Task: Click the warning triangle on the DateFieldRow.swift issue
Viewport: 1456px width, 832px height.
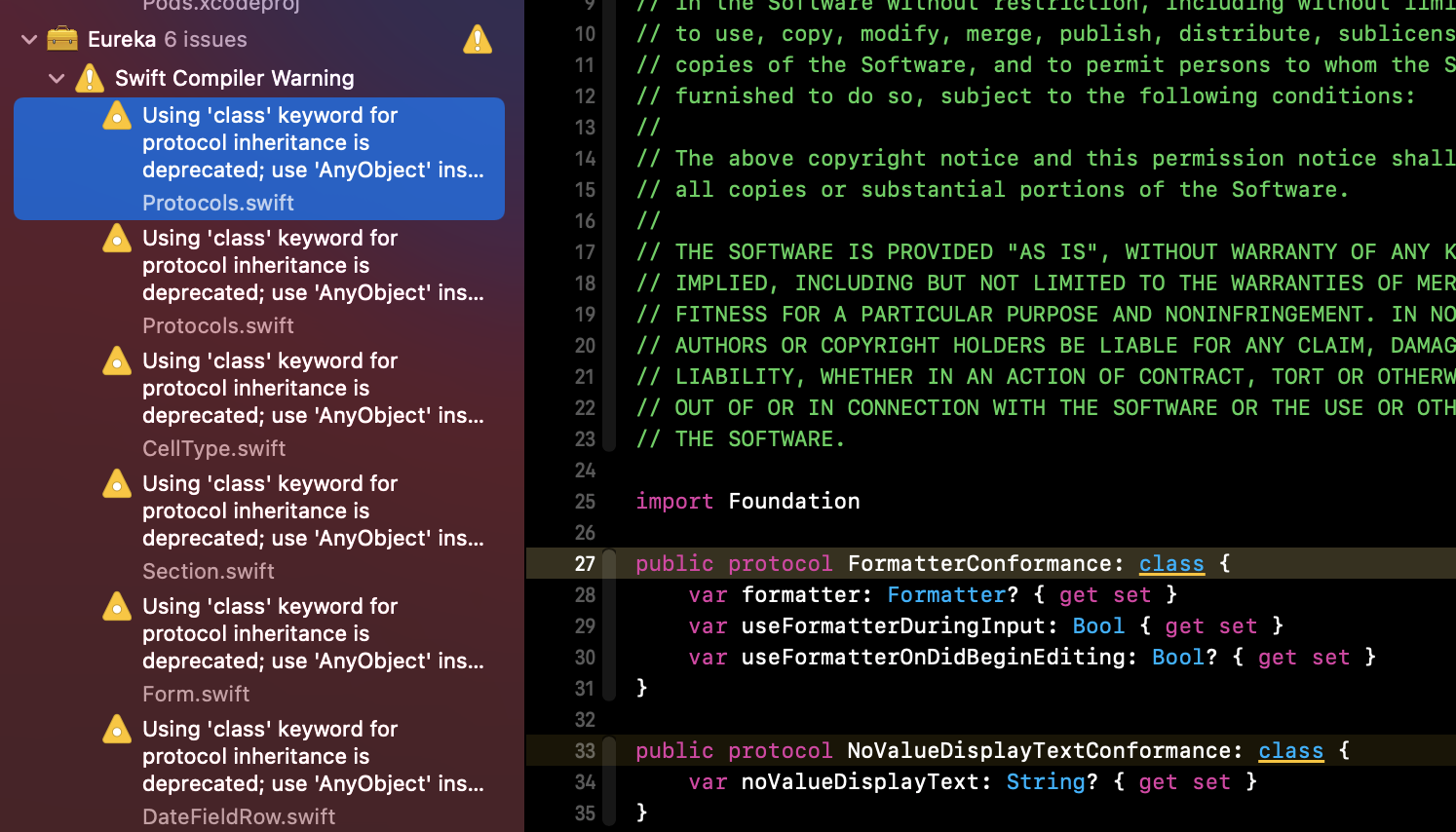Action: [x=116, y=729]
